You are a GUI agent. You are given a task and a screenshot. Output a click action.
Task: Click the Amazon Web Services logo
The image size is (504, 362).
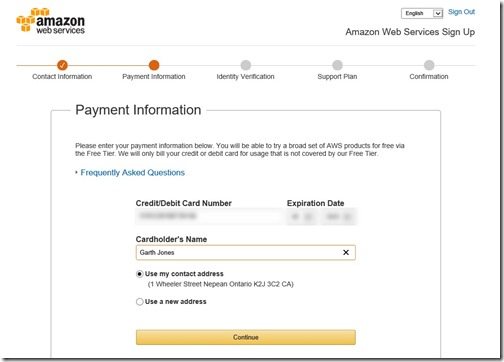[51, 21]
